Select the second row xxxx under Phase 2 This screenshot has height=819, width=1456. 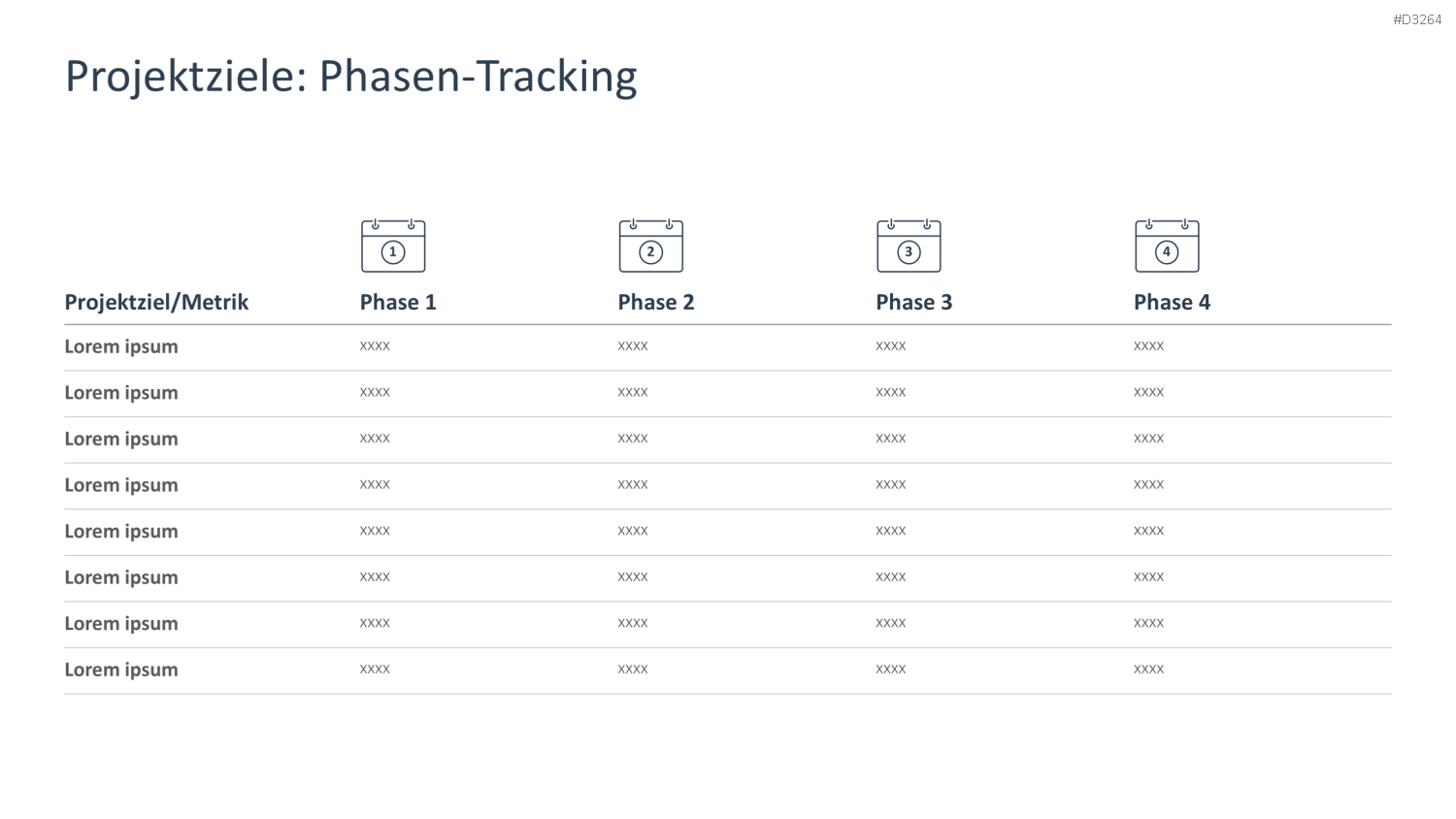pyautogui.click(x=633, y=393)
